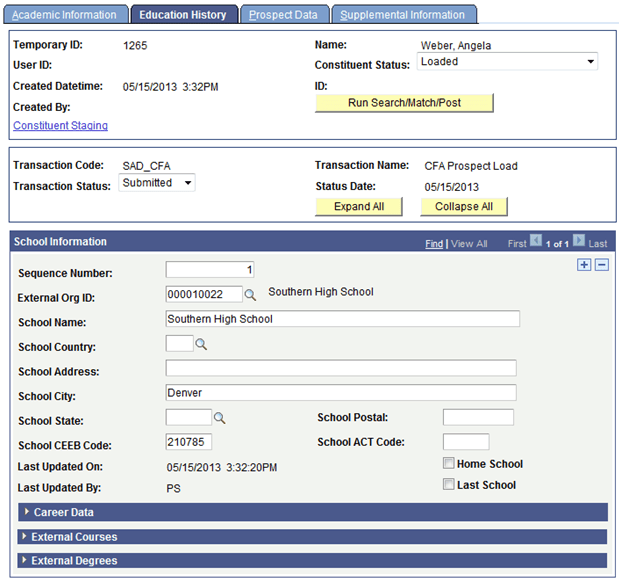
Task: Open the Transaction Status dropdown
Action: point(157,182)
